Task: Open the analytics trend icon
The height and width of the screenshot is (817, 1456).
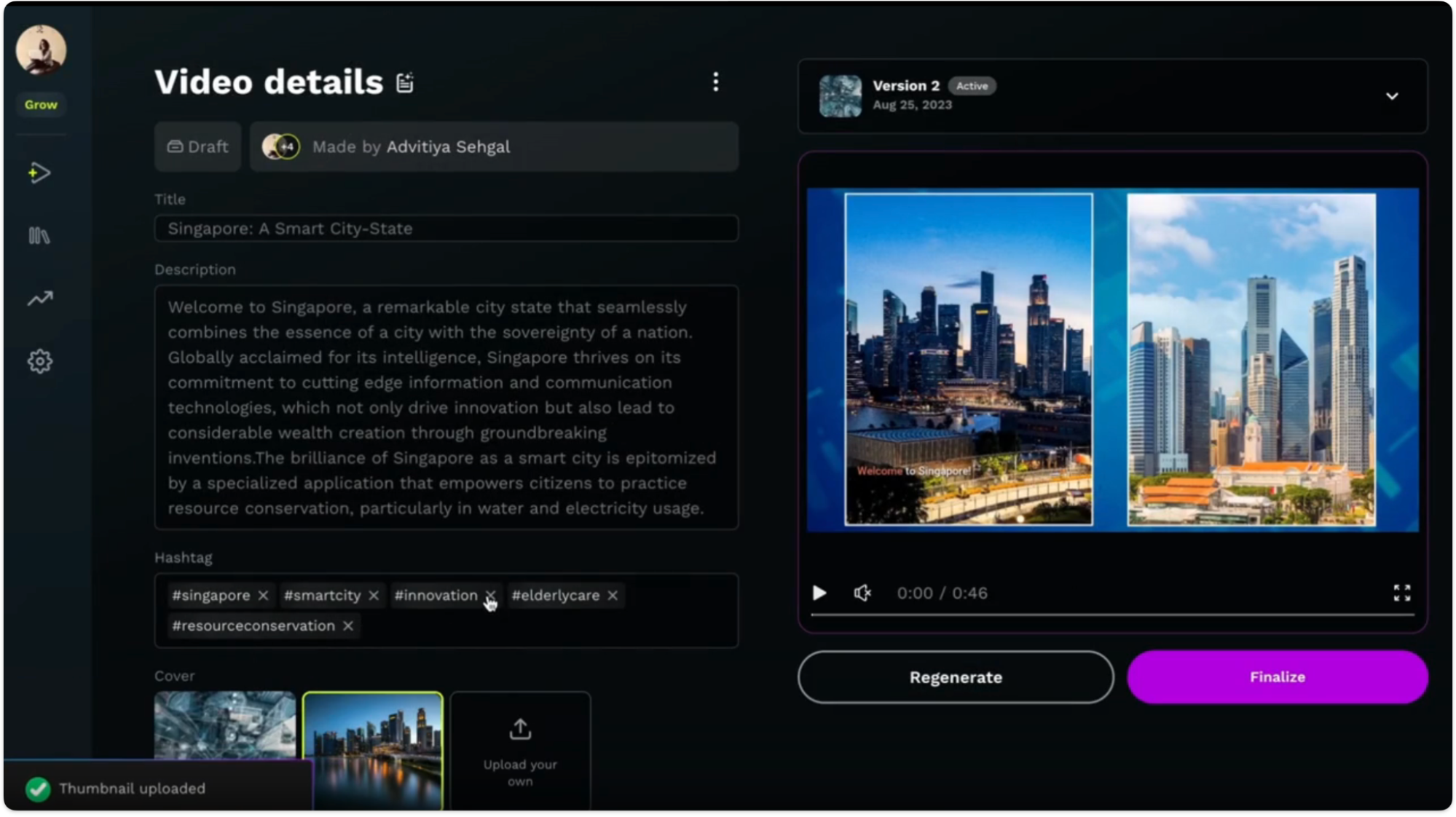Action: tap(39, 299)
